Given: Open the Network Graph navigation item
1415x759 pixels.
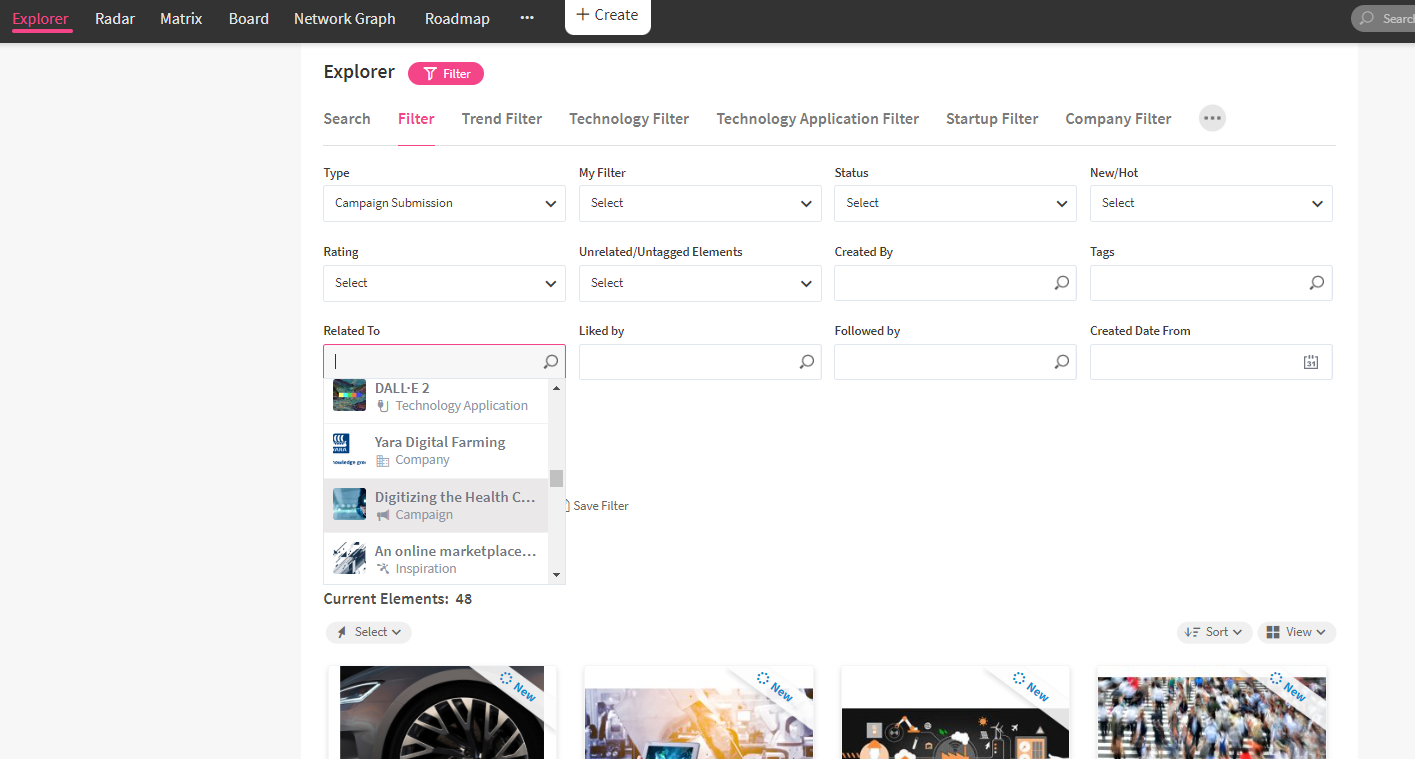Looking at the screenshot, I should point(344,18).
